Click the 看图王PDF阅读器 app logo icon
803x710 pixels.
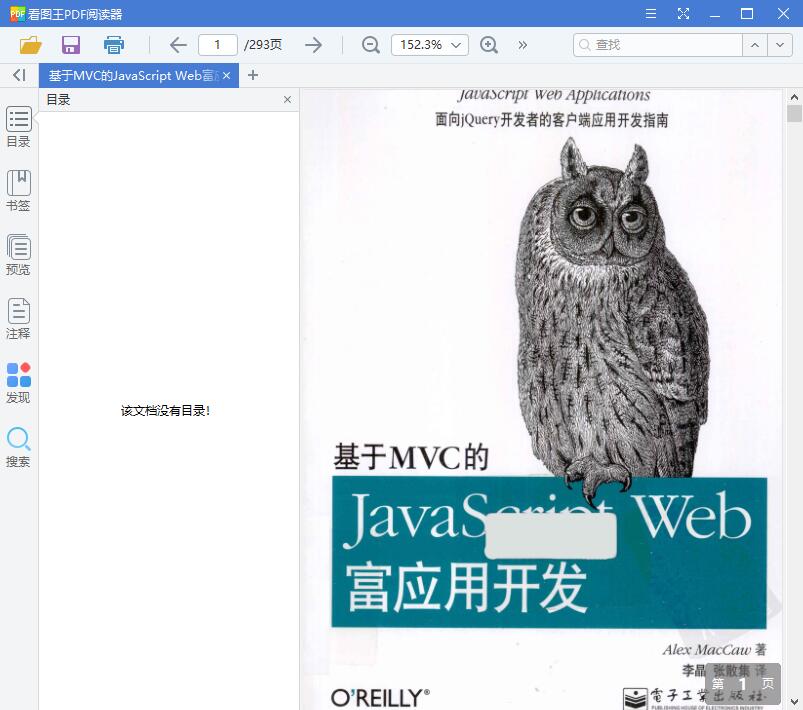click(17, 14)
